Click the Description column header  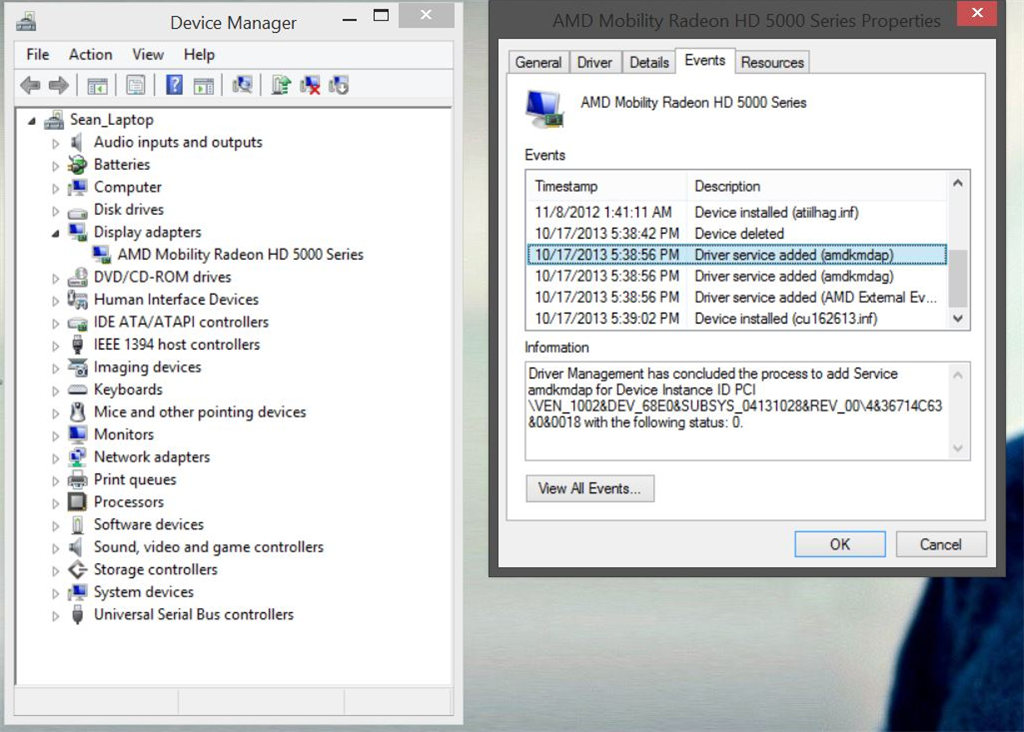[817, 186]
